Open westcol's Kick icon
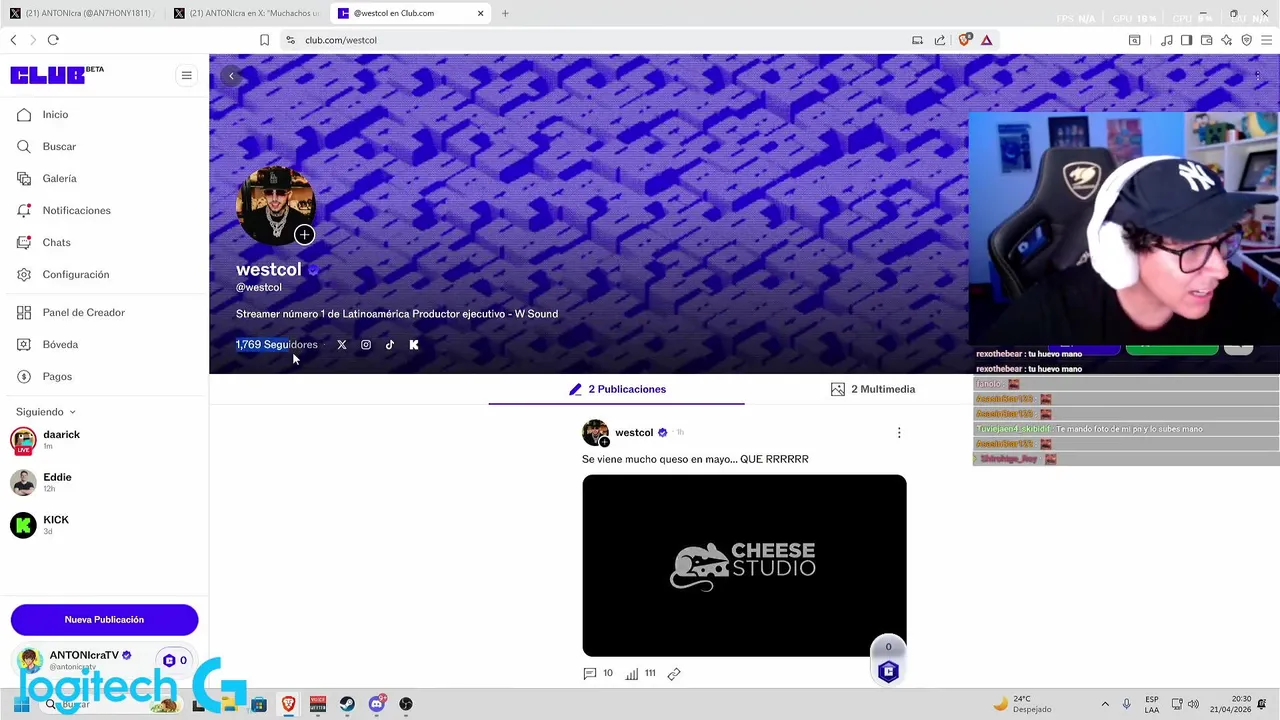1280x720 pixels. tap(414, 345)
